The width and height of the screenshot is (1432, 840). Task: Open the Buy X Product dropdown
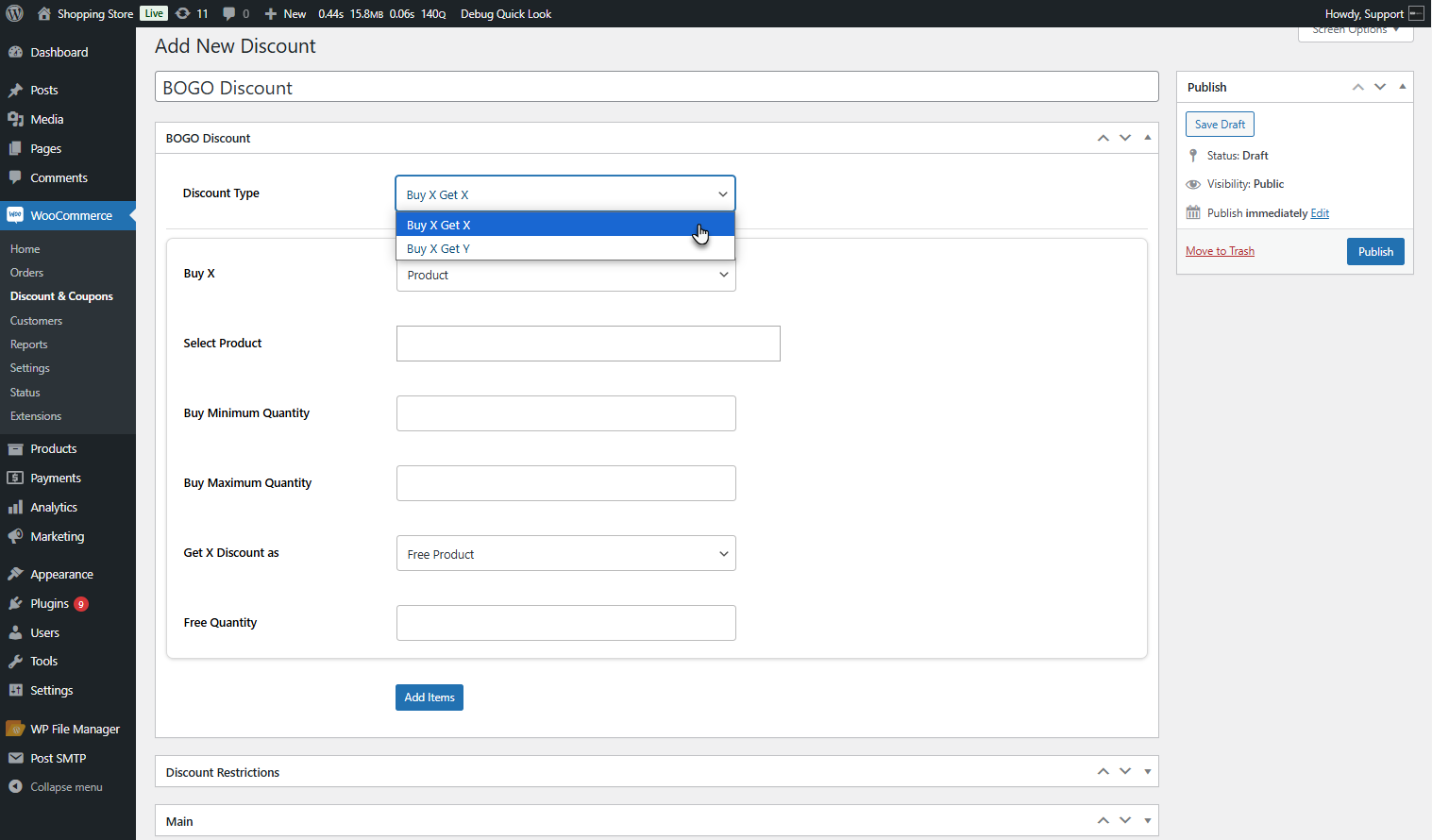pos(565,275)
